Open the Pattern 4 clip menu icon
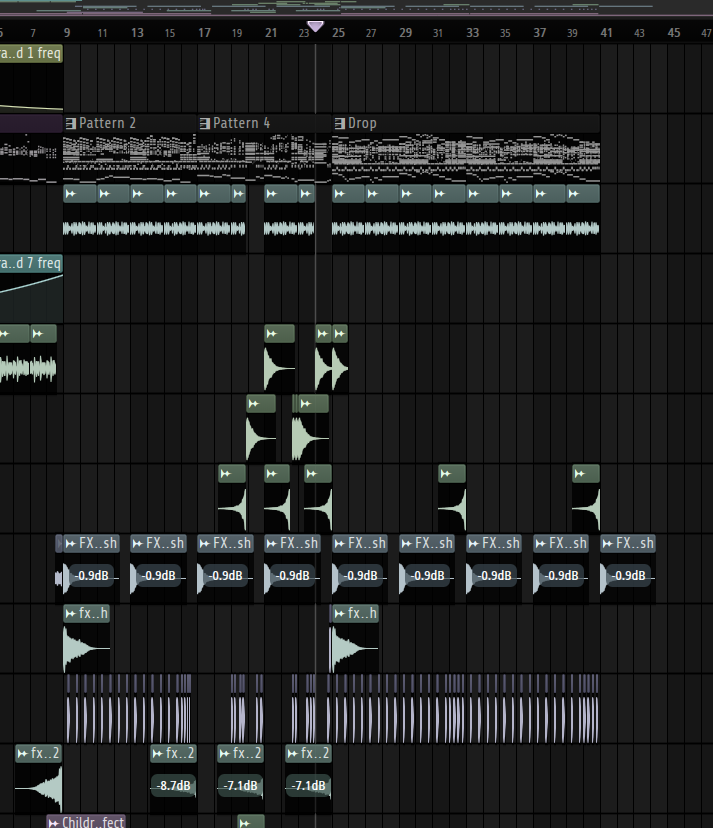The width and height of the screenshot is (713, 828). point(205,124)
